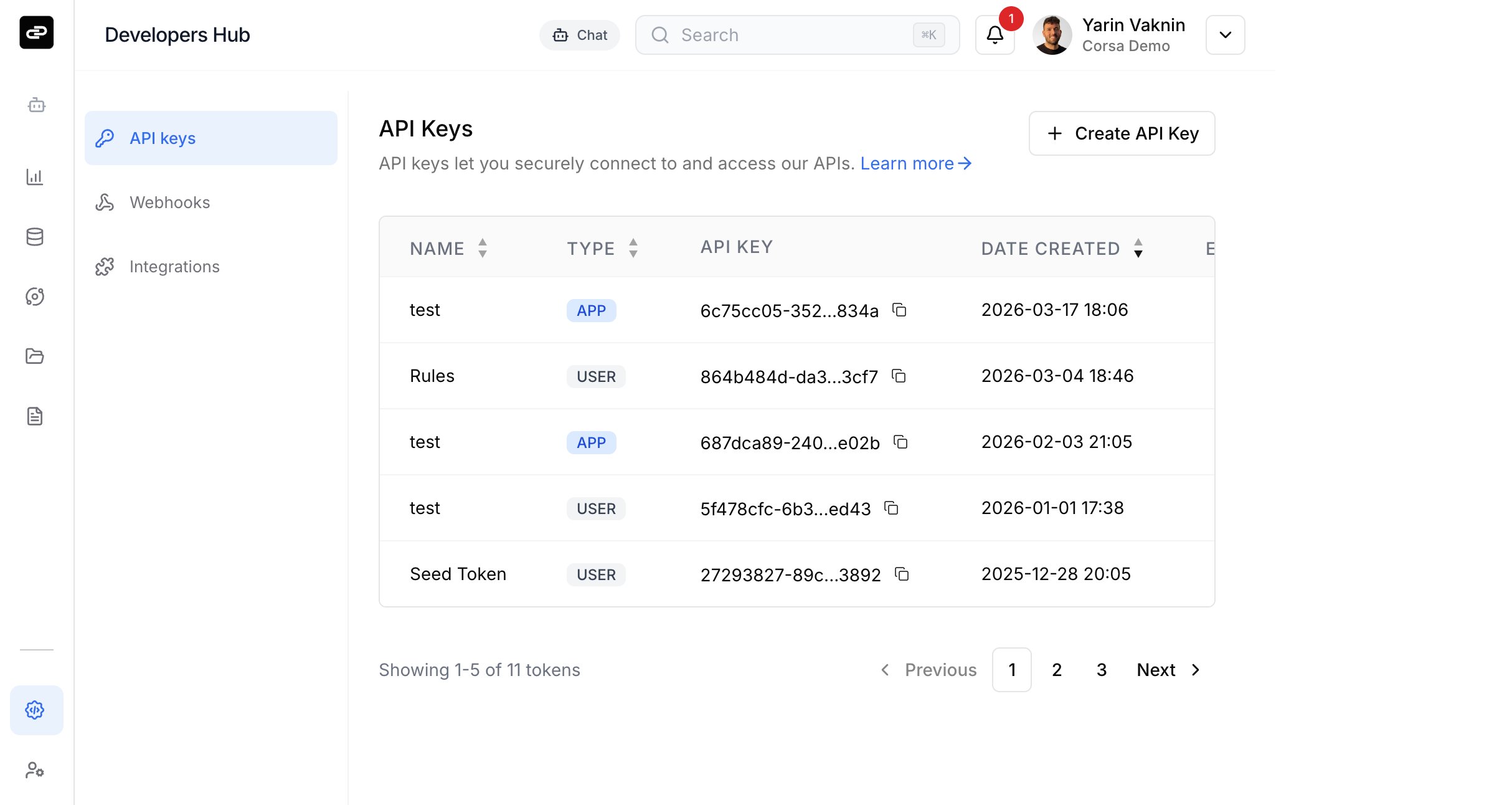The height and width of the screenshot is (805, 1512).
Task: Go to pagination page 2
Action: click(x=1057, y=670)
